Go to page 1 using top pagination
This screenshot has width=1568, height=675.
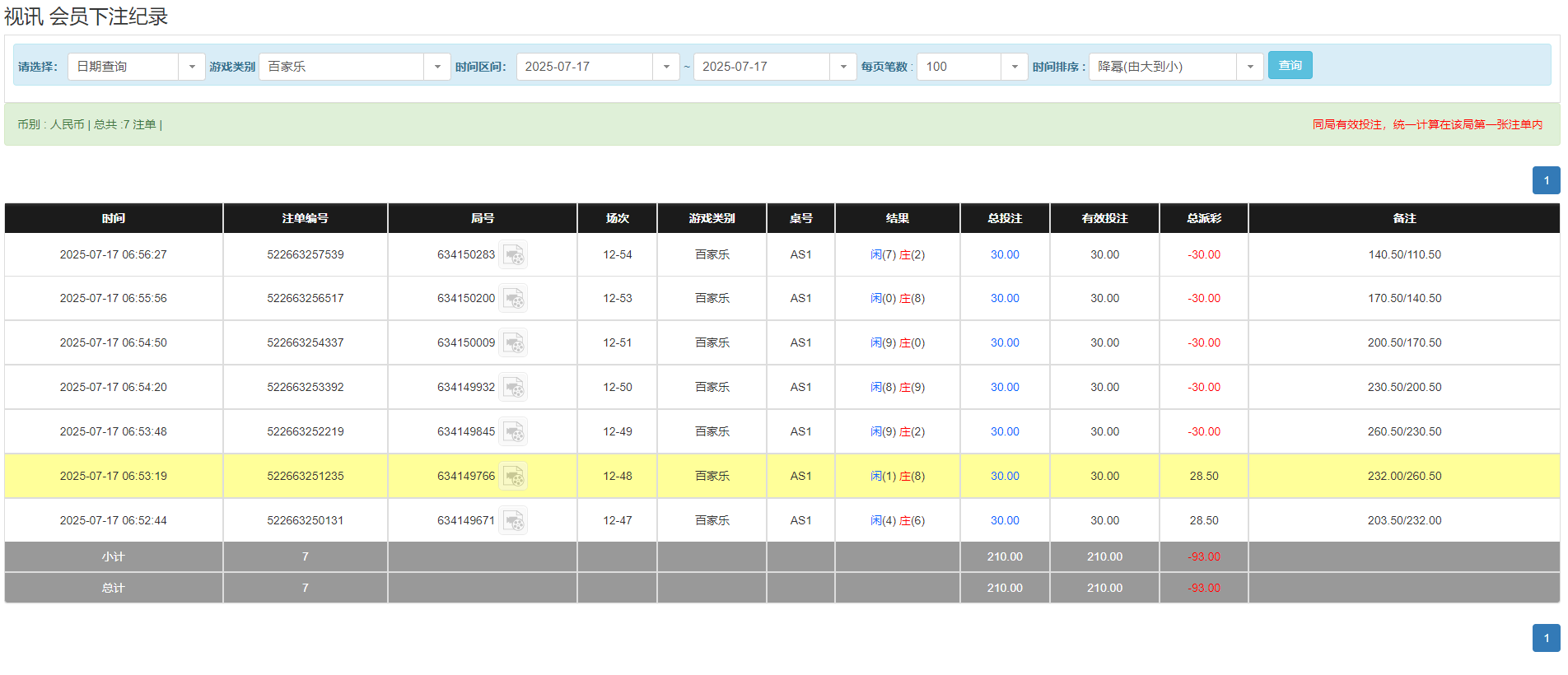[x=1546, y=180]
